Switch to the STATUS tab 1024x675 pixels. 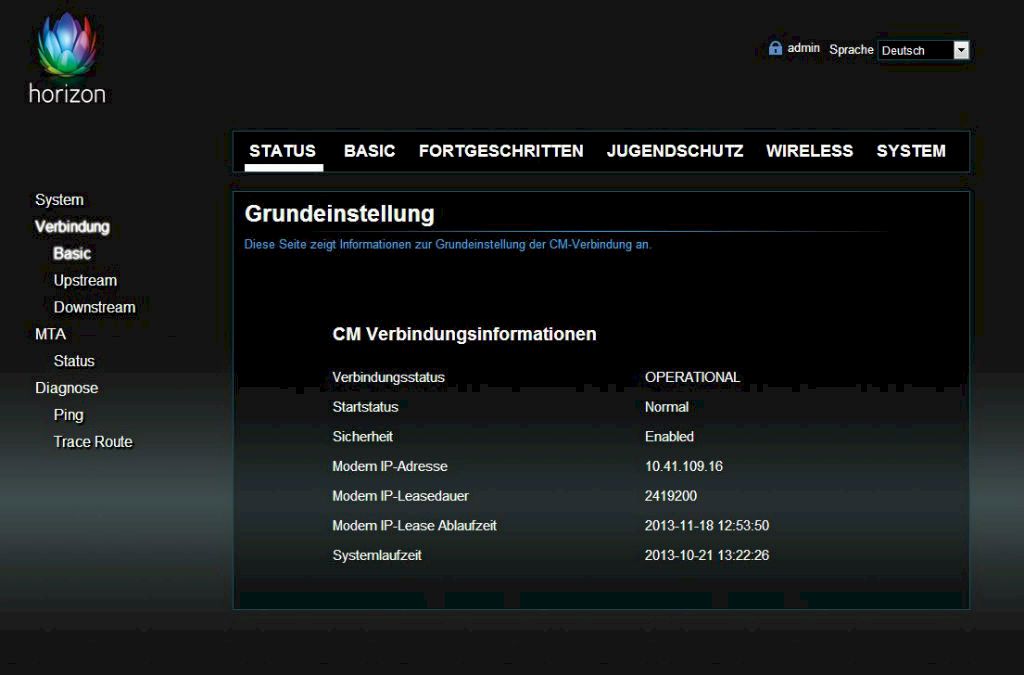point(282,151)
